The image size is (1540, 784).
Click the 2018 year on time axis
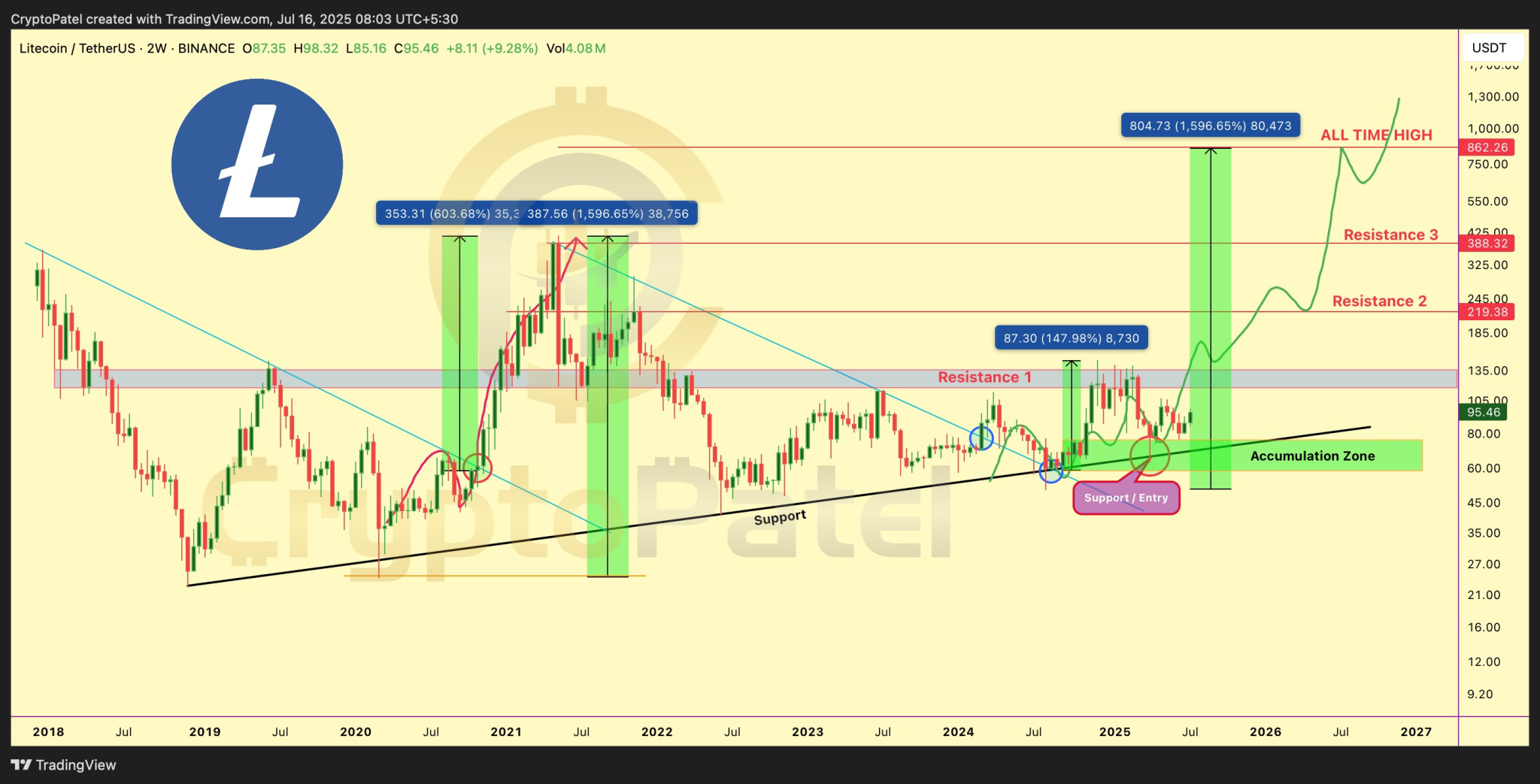point(48,731)
